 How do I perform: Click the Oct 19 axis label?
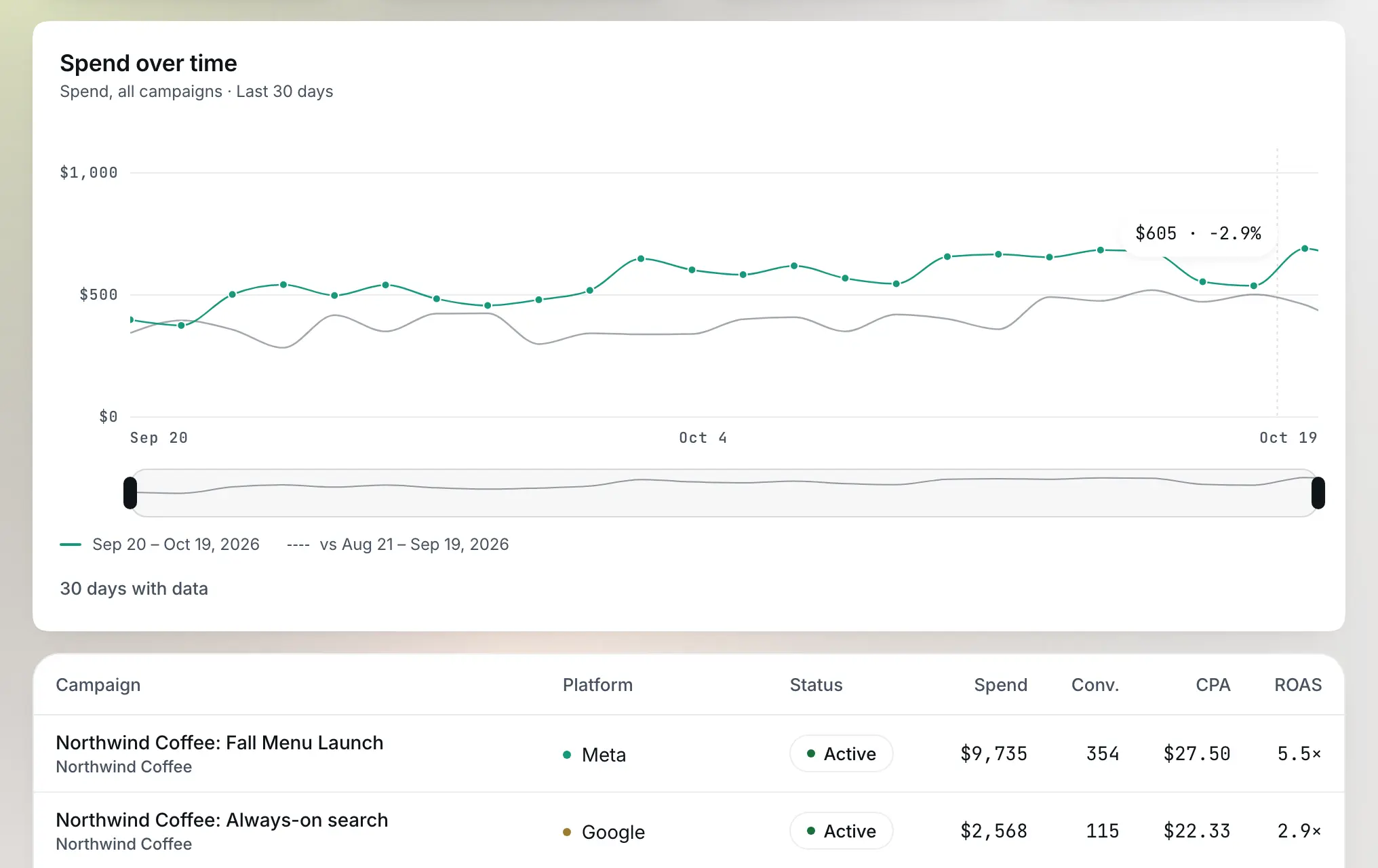[x=1288, y=438]
